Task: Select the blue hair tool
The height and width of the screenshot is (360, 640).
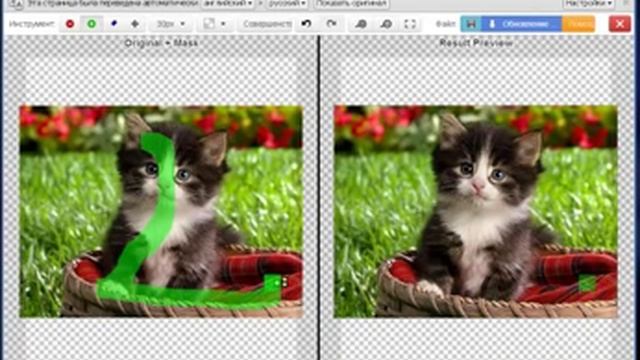Action: (114, 24)
